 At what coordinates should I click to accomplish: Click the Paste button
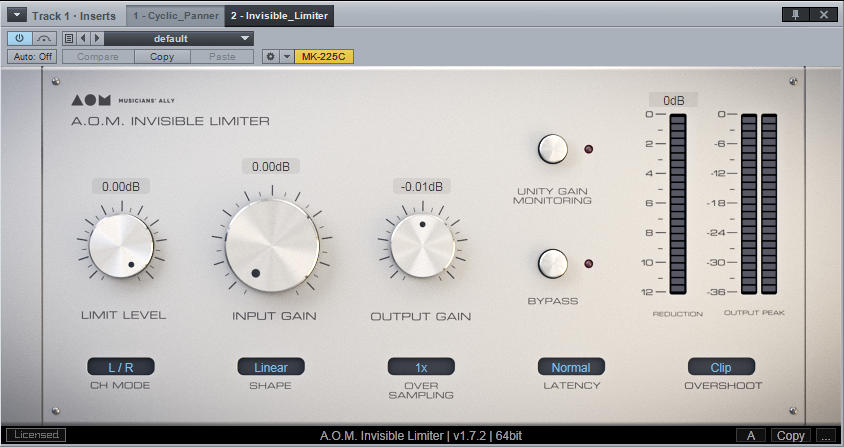pyautogui.click(x=222, y=57)
